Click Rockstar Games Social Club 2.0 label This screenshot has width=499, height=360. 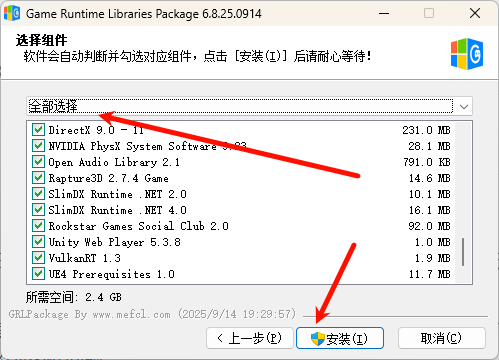[x=139, y=226]
